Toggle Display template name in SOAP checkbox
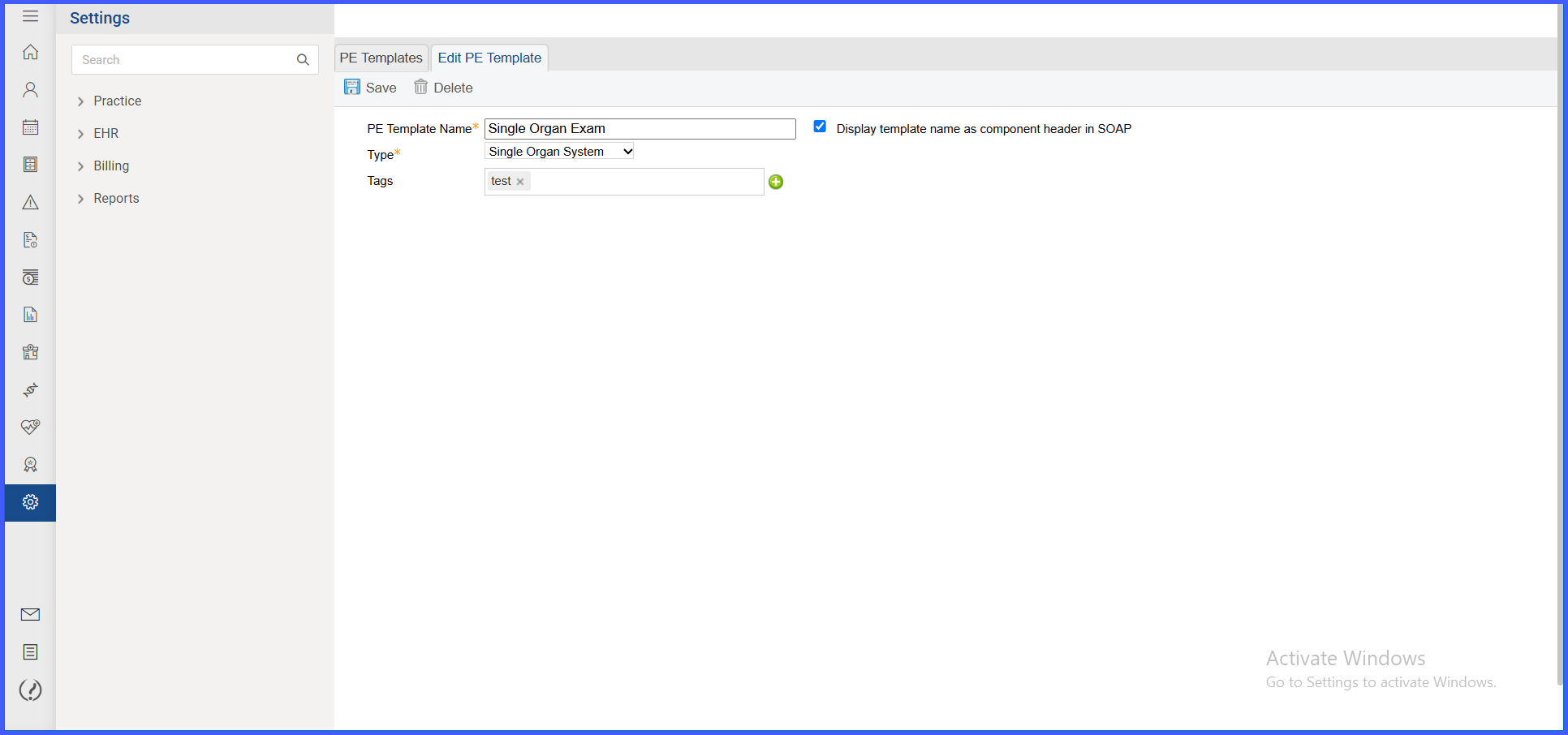Screen dimensions: 1568x735 point(820,127)
